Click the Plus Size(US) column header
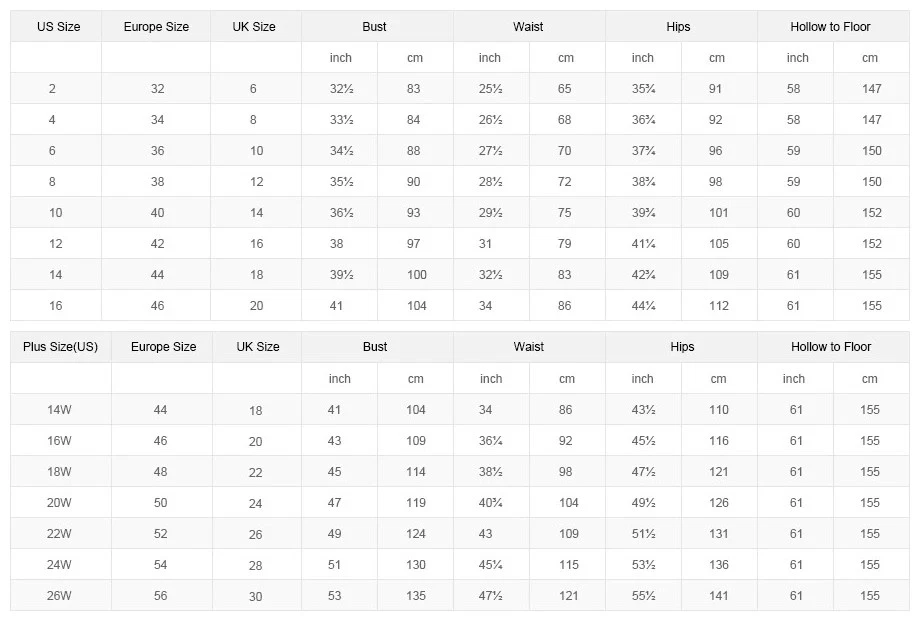The width and height of the screenshot is (920, 621). click(60, 347)
